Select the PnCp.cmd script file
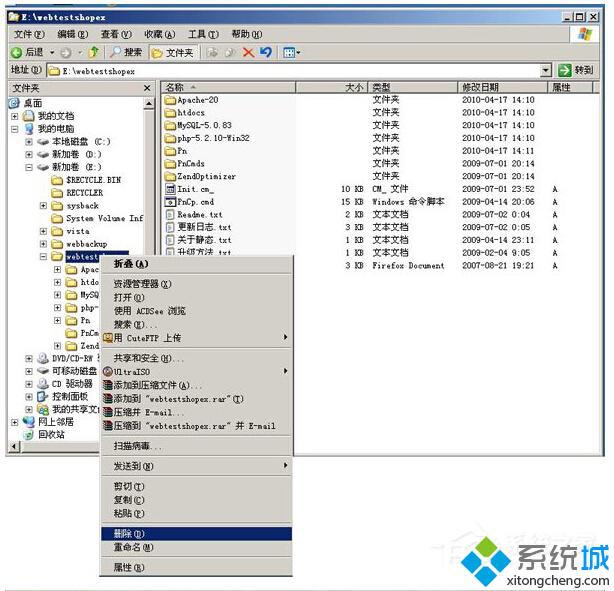614x591 pixels. (190, 202)
